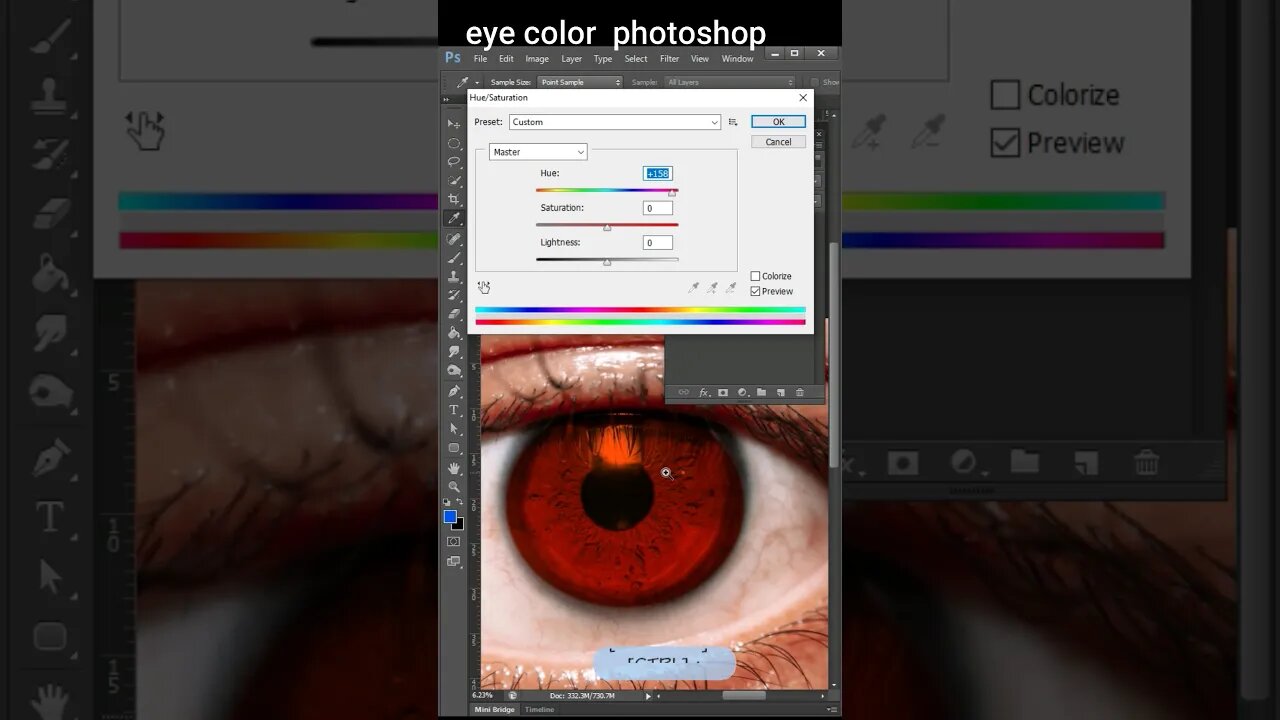Viewport: 1280px width, 720px height.
Task: Select the Eyedropper tool in toolbar
Action: (x=454, y=219)
